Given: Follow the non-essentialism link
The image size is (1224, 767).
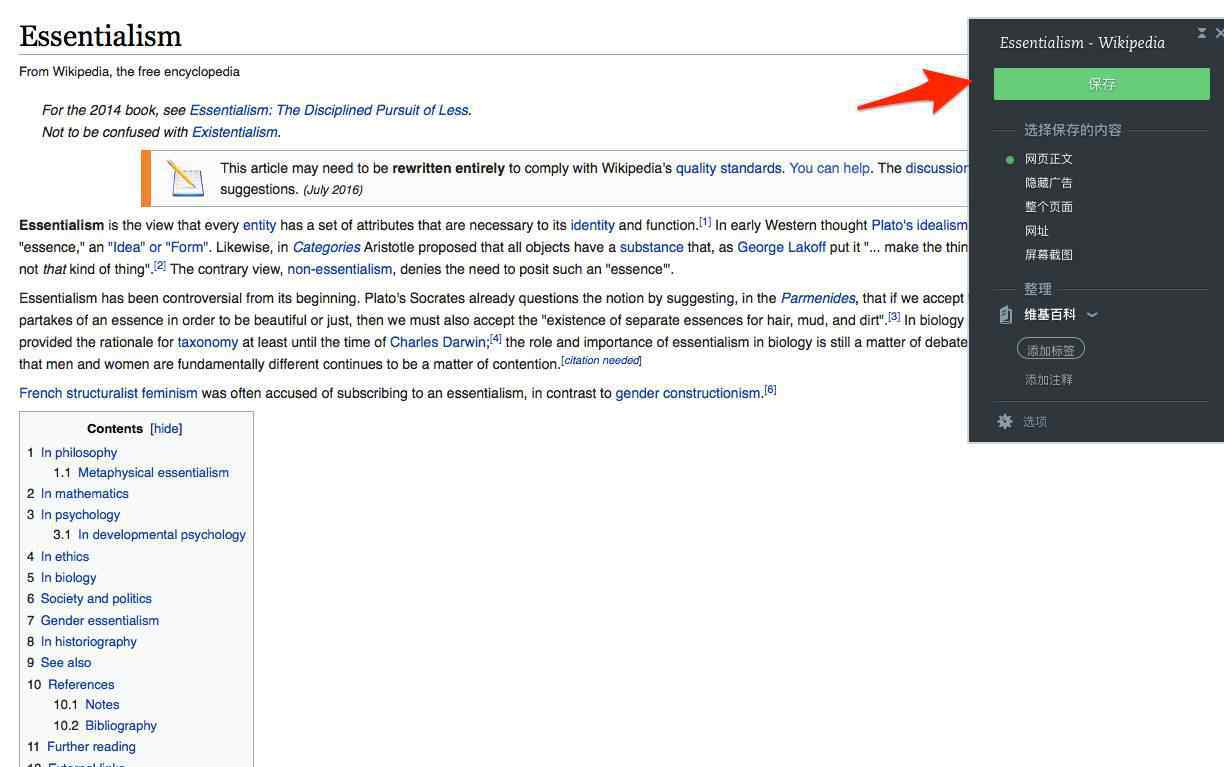Looking at the screenshot, I should coord(339,269).
